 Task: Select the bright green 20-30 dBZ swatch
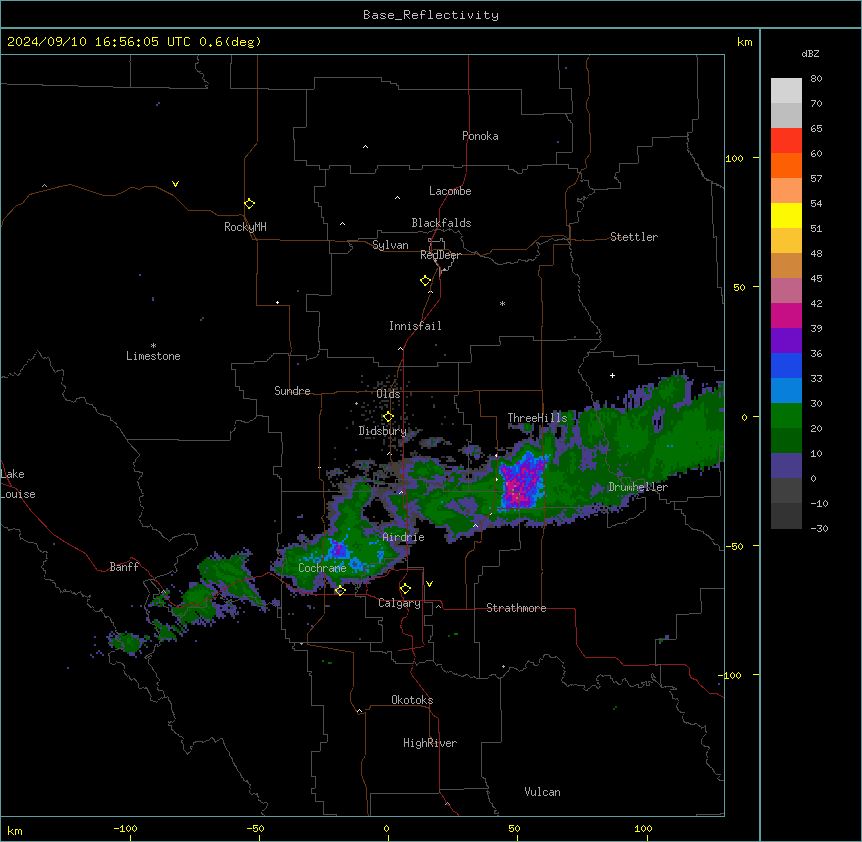point(786,416)
